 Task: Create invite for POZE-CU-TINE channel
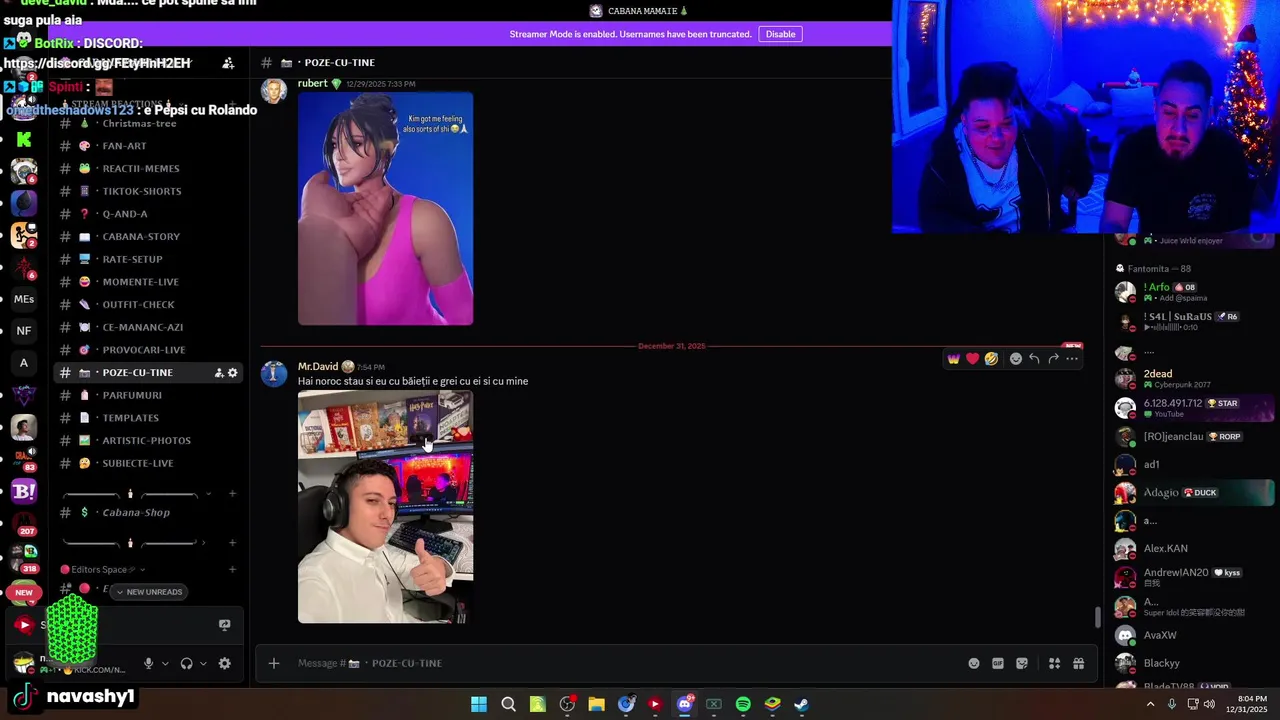coord(218,373)
